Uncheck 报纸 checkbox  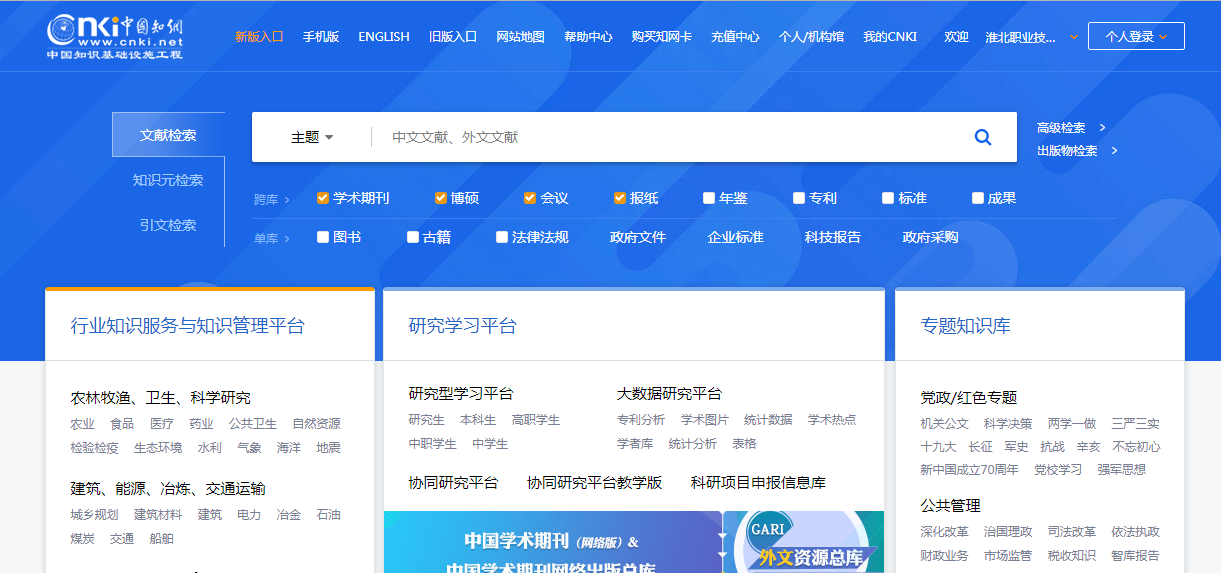(619, 198)
